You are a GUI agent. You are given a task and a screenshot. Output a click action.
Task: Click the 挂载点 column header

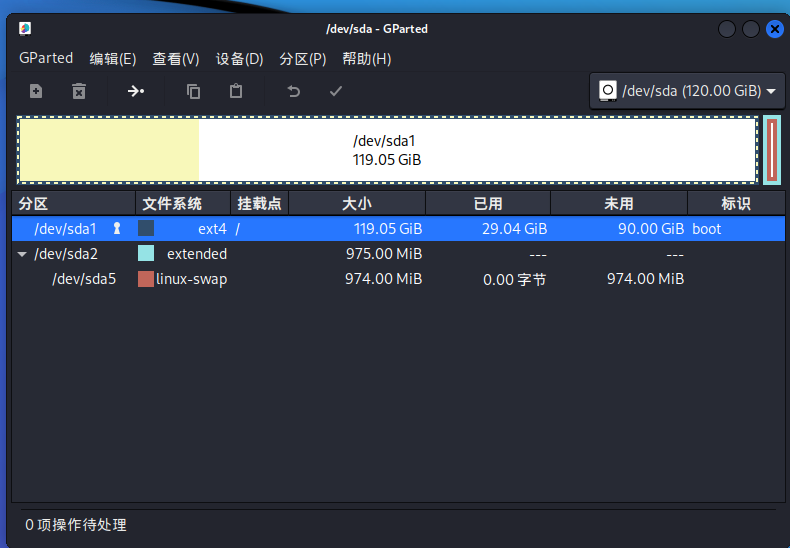point(259,203)
